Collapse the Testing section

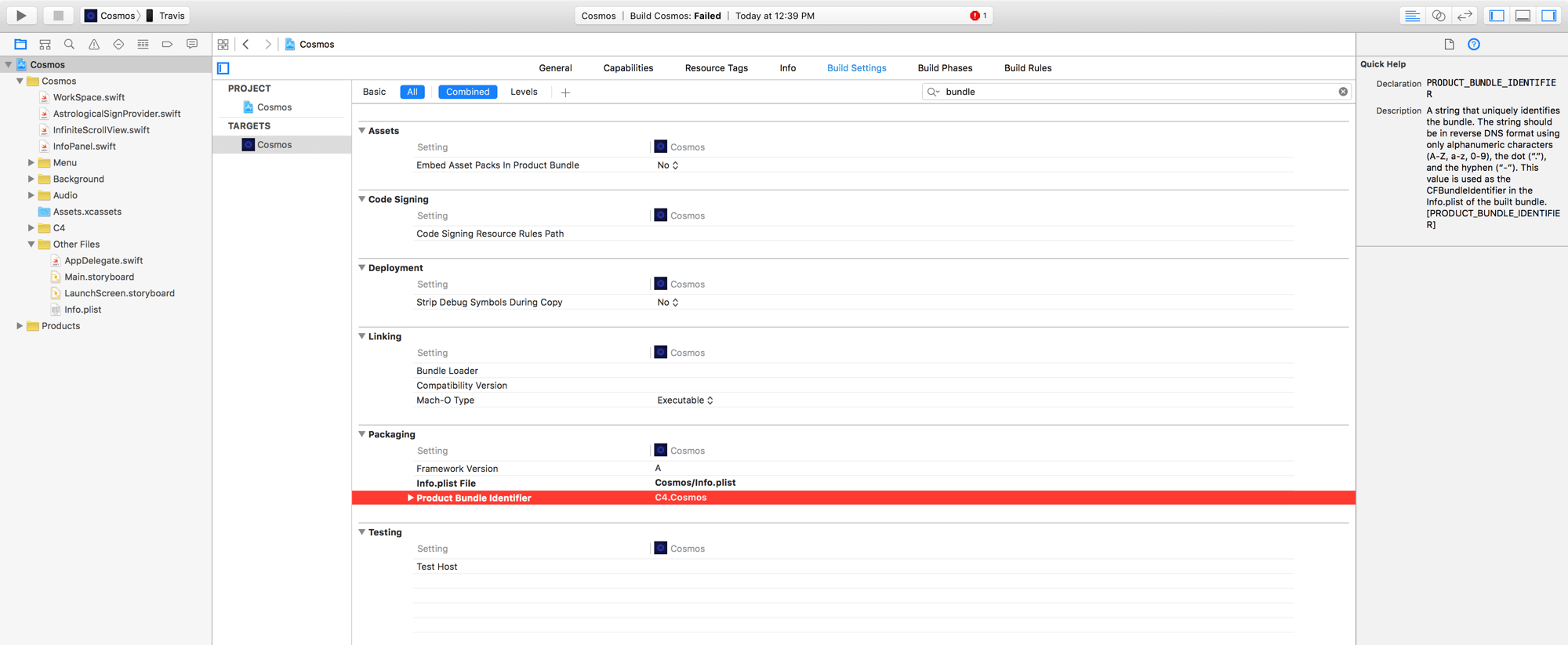(362, 532)
